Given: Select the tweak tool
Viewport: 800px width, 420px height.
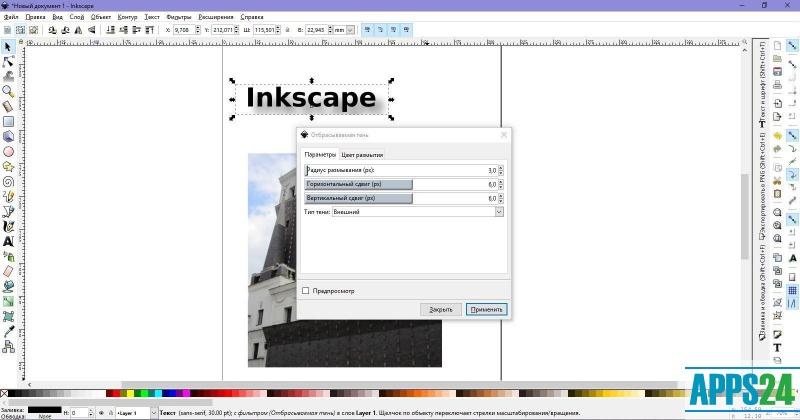Looking at the screenshot, I should click(8, 77).
